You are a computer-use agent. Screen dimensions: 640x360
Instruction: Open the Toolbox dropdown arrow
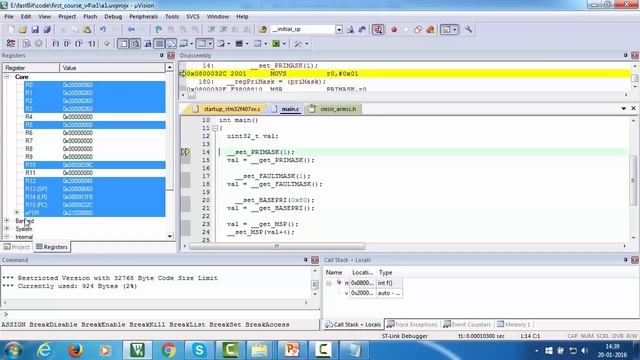pyautogui.click(x=307, y=43)
